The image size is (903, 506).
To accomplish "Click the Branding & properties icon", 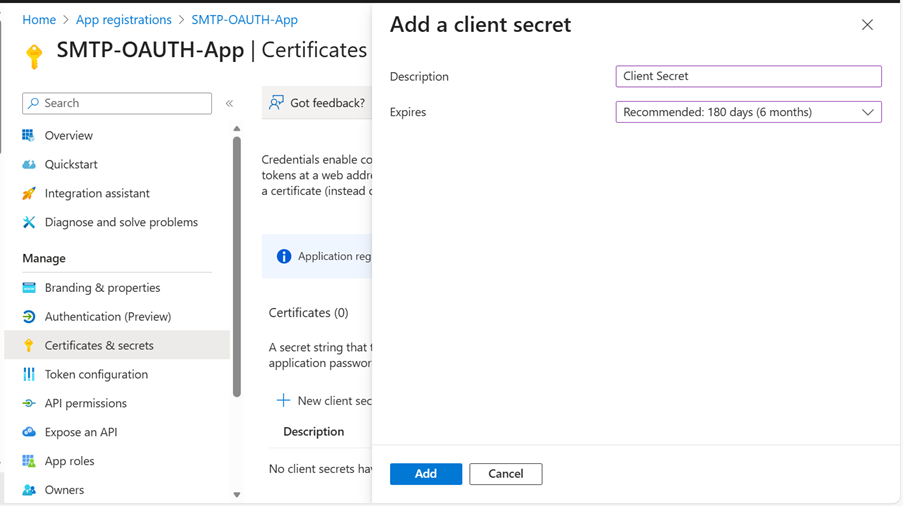I will pos(29,288).
